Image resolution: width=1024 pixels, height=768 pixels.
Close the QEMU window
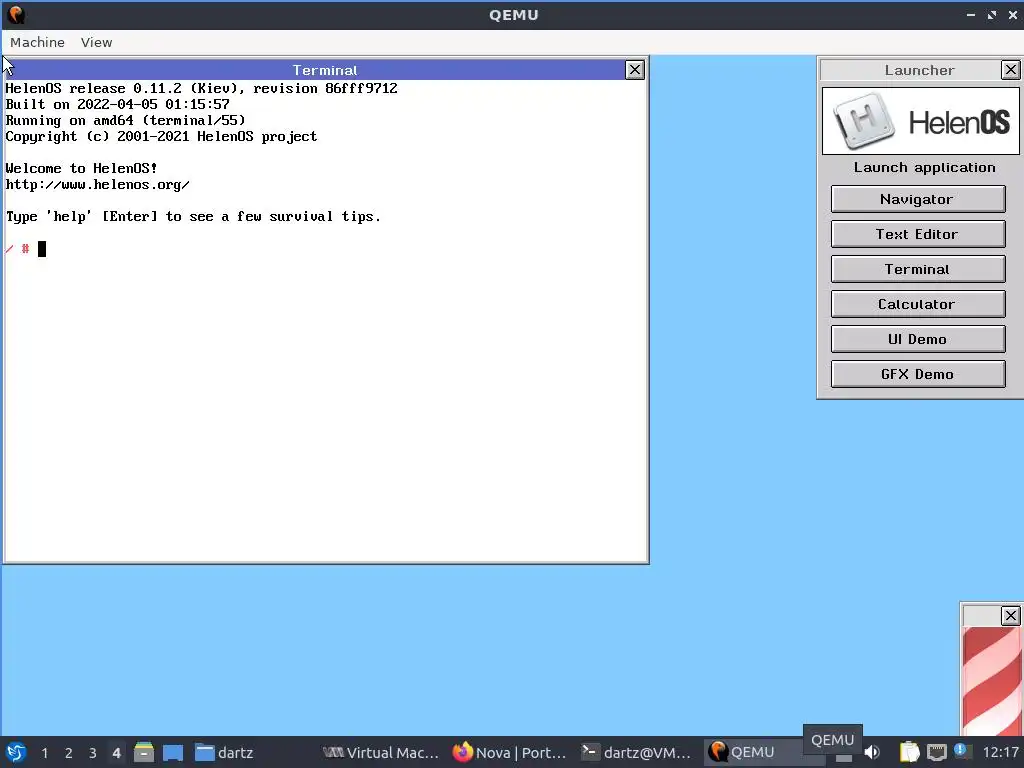(x=1013, y=14)
